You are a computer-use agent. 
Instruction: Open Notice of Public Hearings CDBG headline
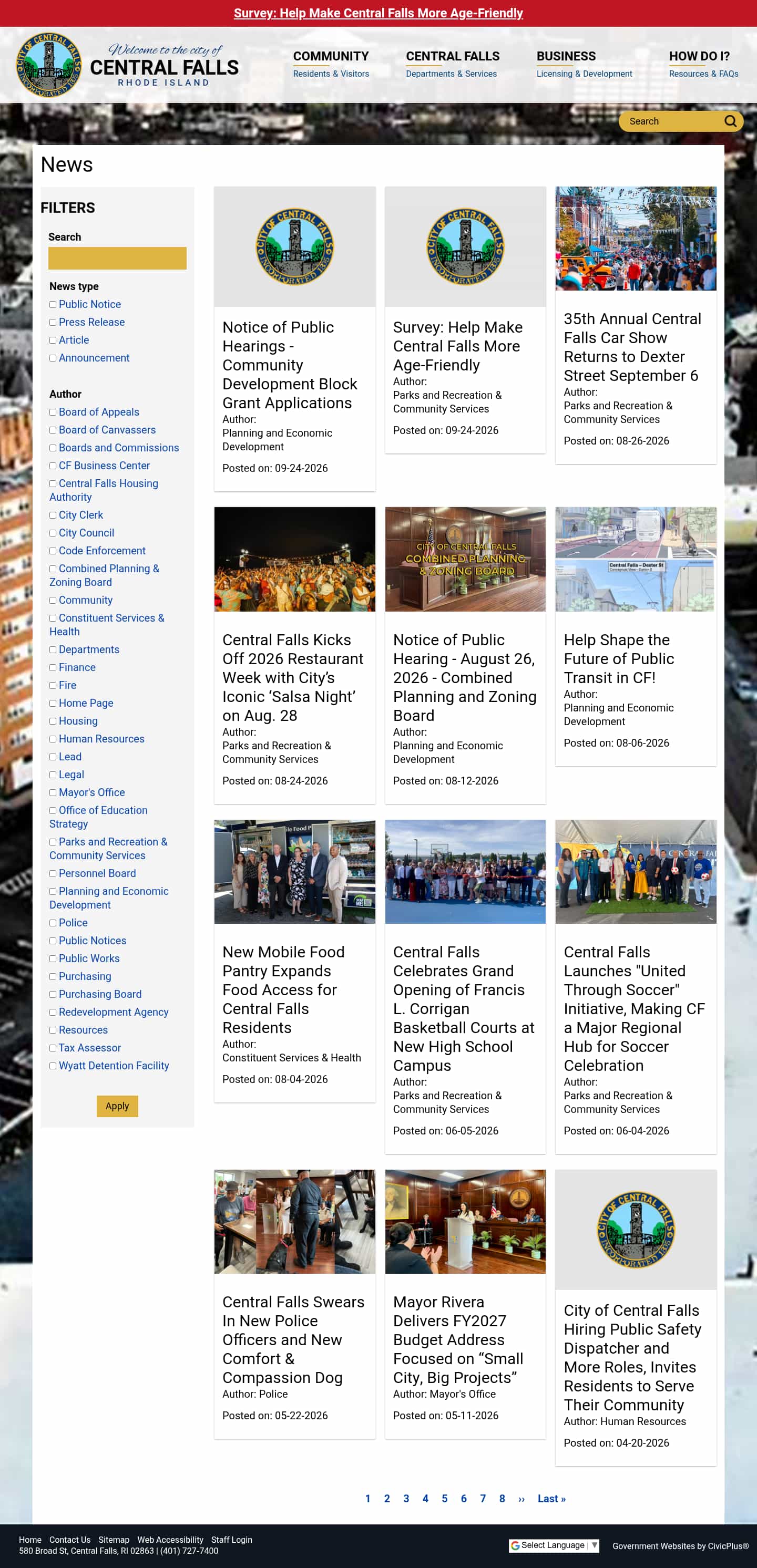point(290,365)
